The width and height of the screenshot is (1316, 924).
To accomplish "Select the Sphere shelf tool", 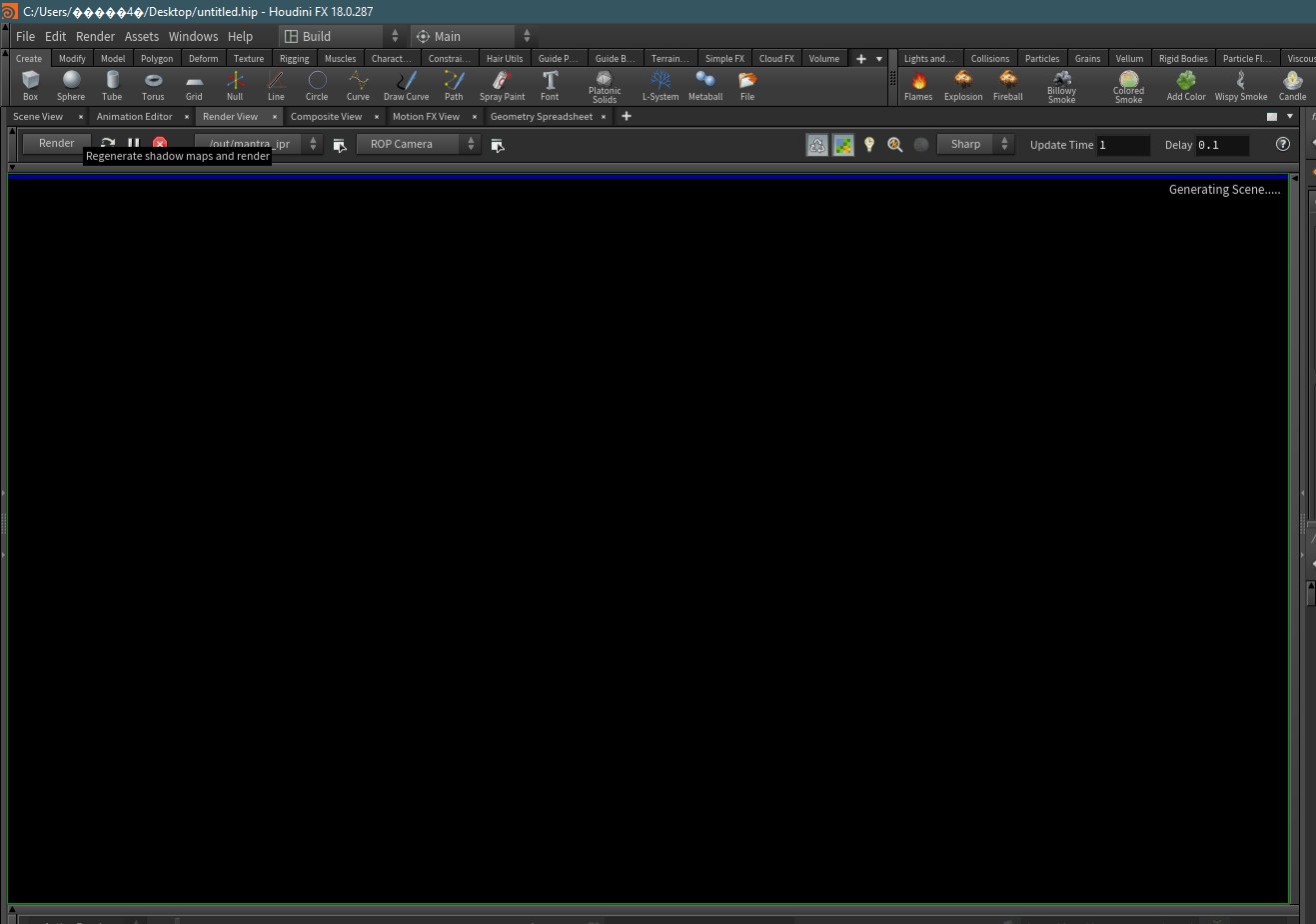I will coord(71,85).
